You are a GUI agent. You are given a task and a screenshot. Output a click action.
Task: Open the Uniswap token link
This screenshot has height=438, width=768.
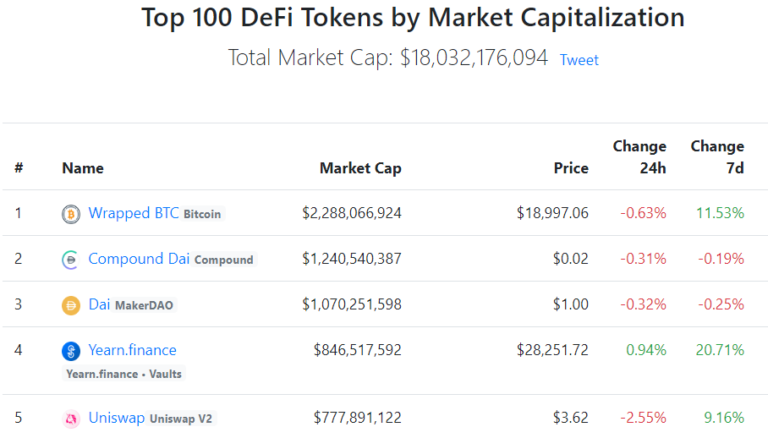(116, 418)
